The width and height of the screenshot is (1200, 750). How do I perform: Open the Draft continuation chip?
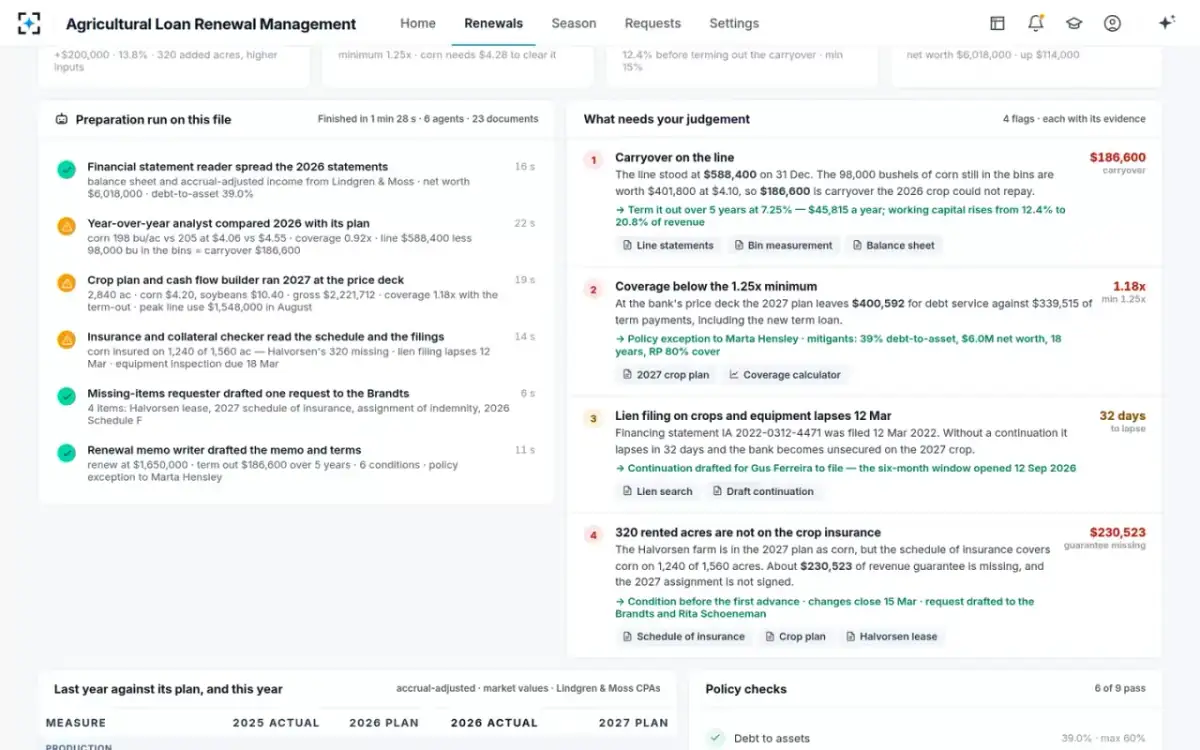pos(763,491)
